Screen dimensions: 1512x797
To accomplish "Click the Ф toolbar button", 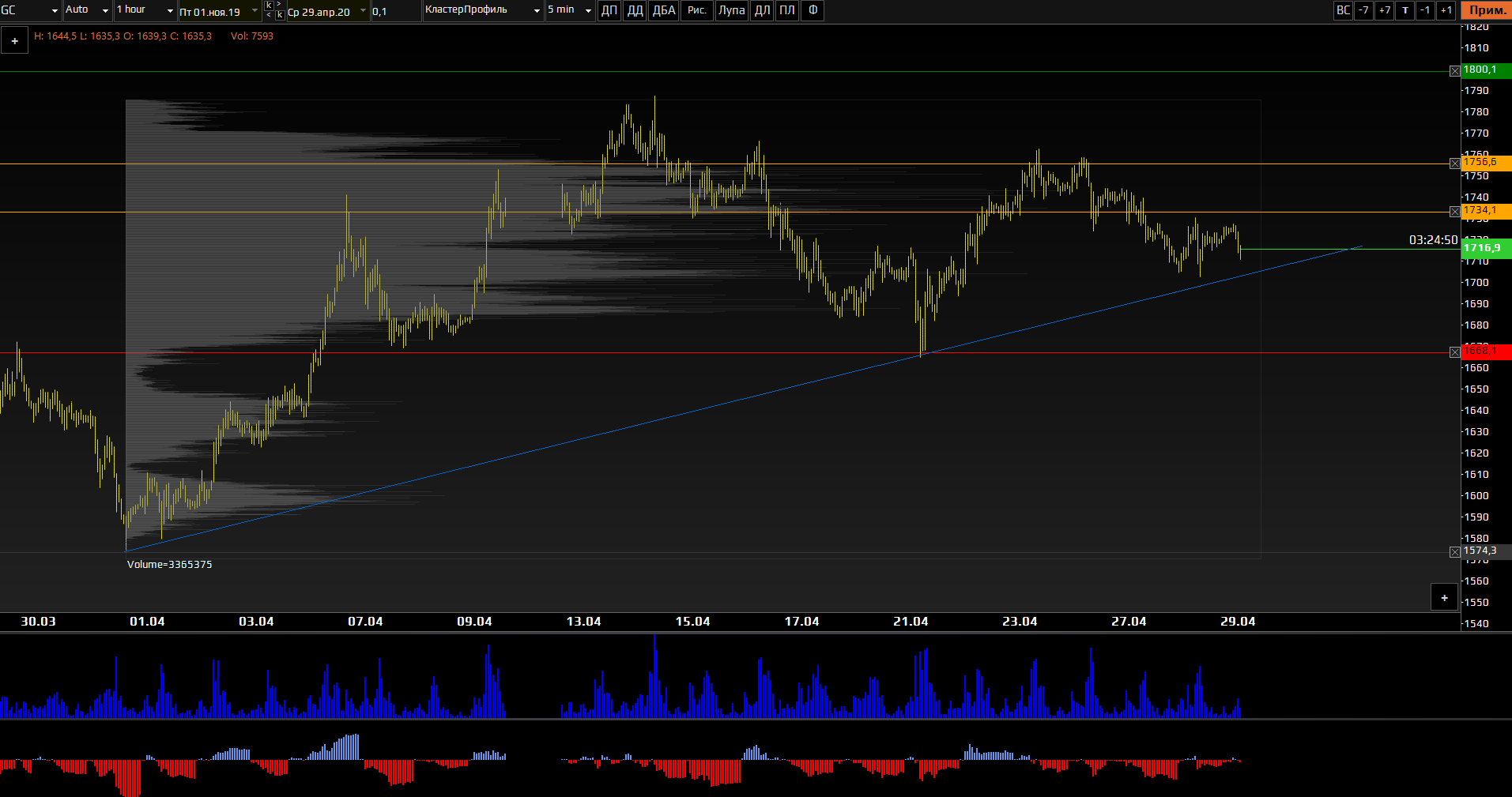I will (813, 10).
